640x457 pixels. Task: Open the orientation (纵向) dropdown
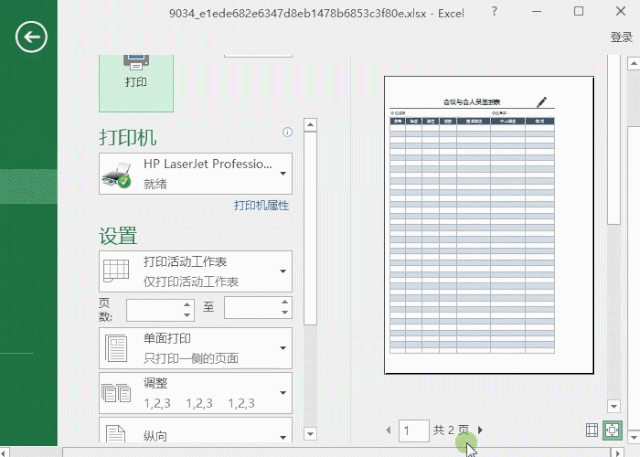click(x=196, y=430)
